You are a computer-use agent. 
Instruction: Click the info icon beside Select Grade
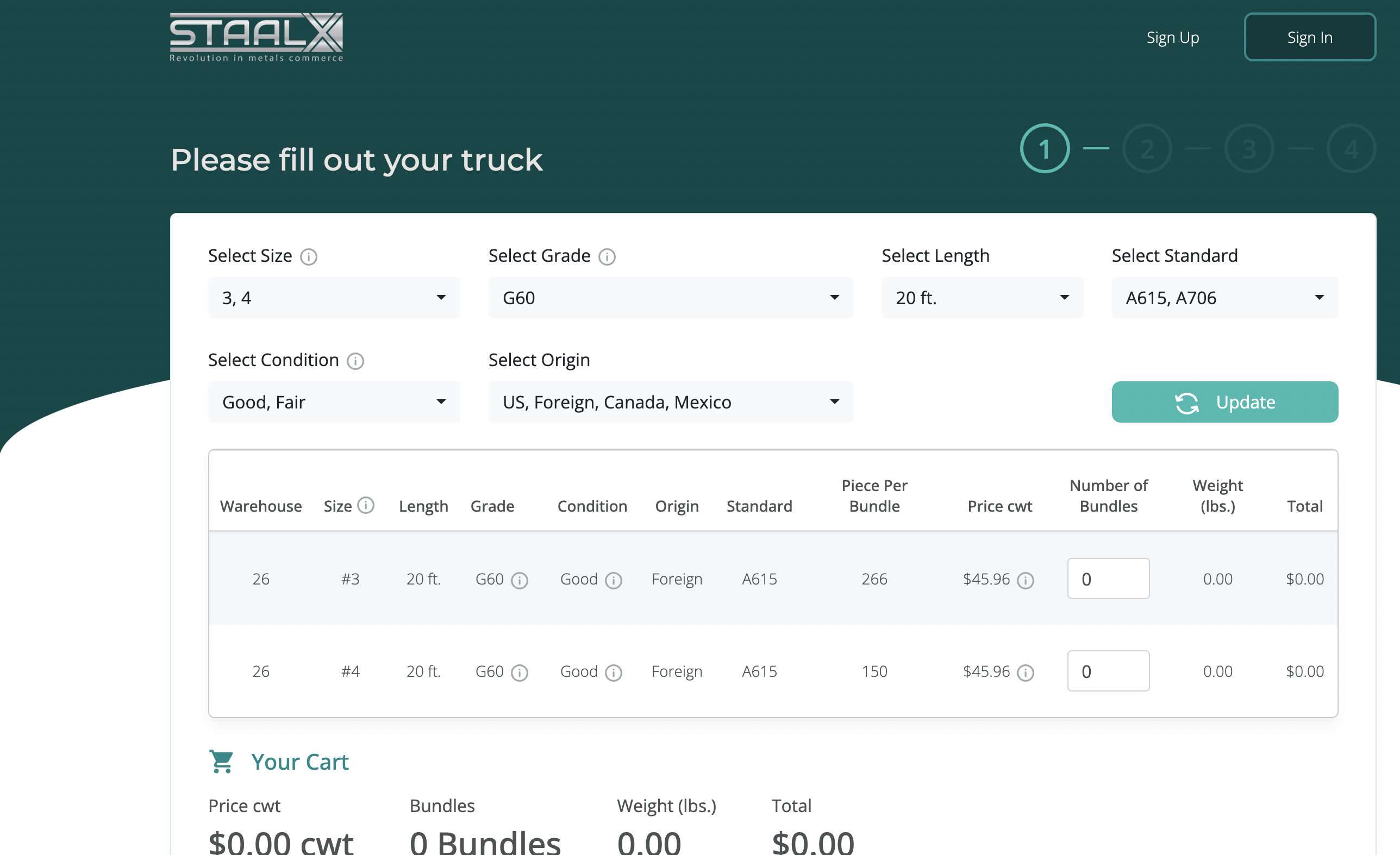pyautogui.click(x=607, y=257)
